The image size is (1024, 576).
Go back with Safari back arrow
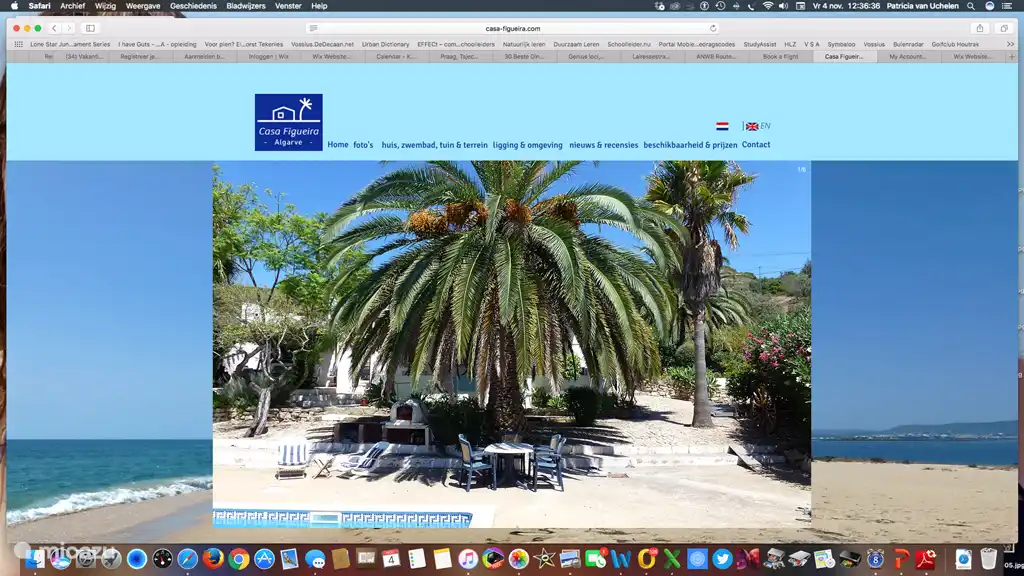[54, 29]
